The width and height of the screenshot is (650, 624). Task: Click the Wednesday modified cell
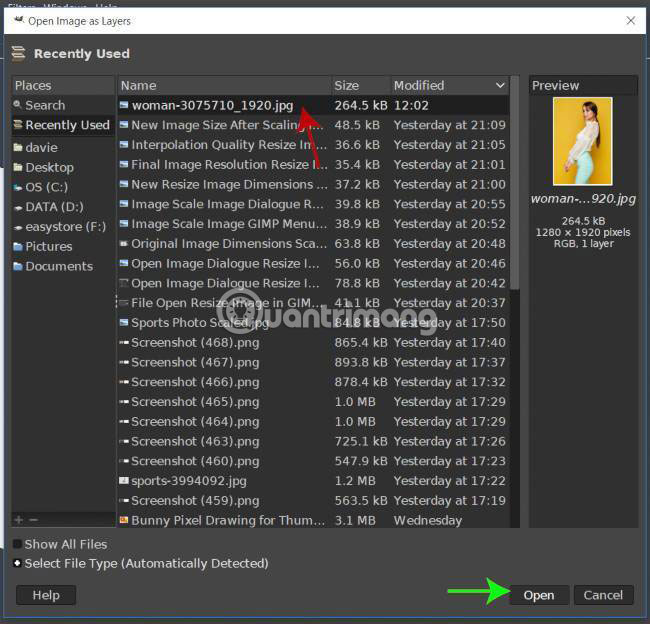[x=428, y=520]
